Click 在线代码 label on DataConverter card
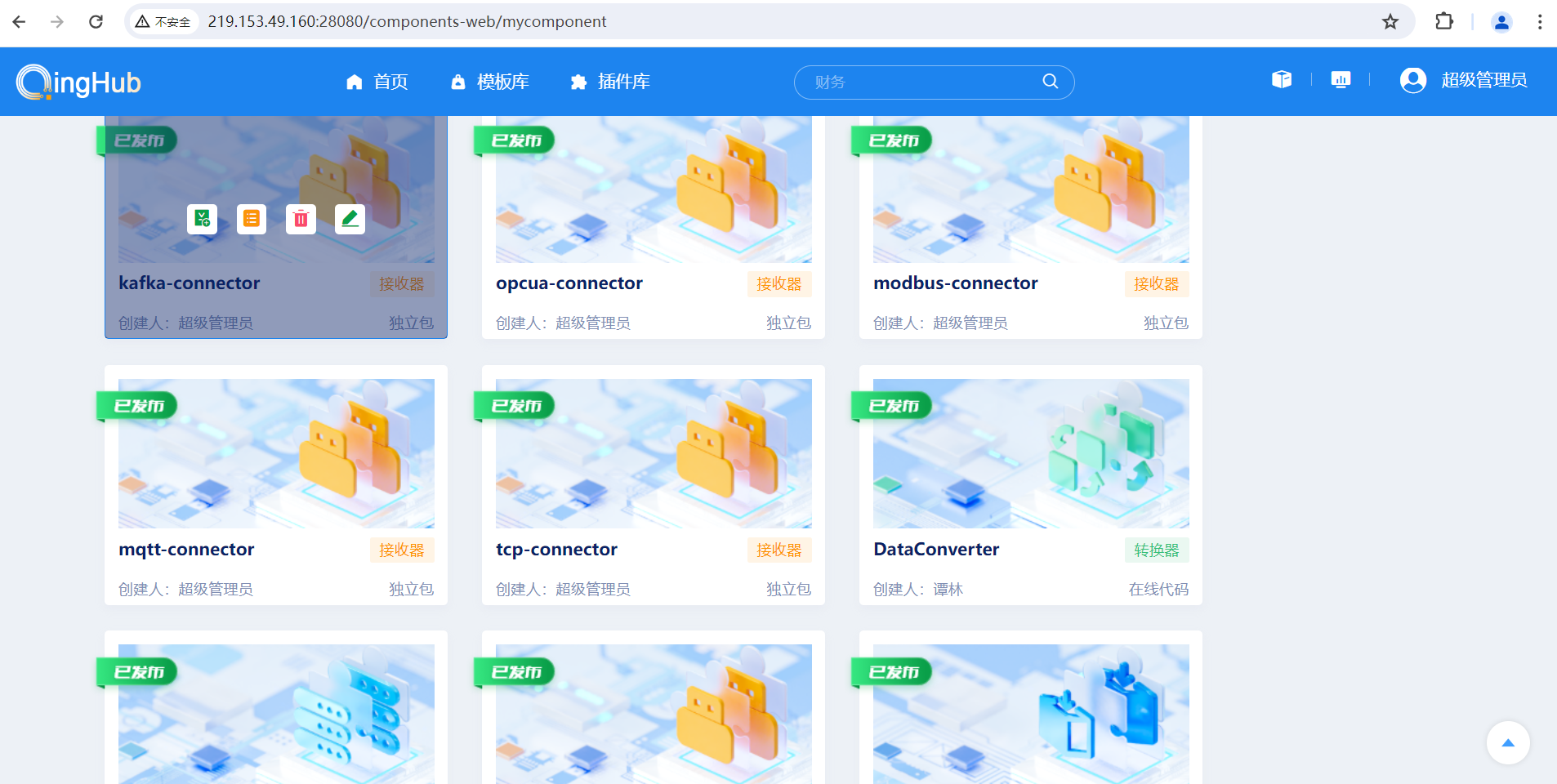 click(1159, 590)
